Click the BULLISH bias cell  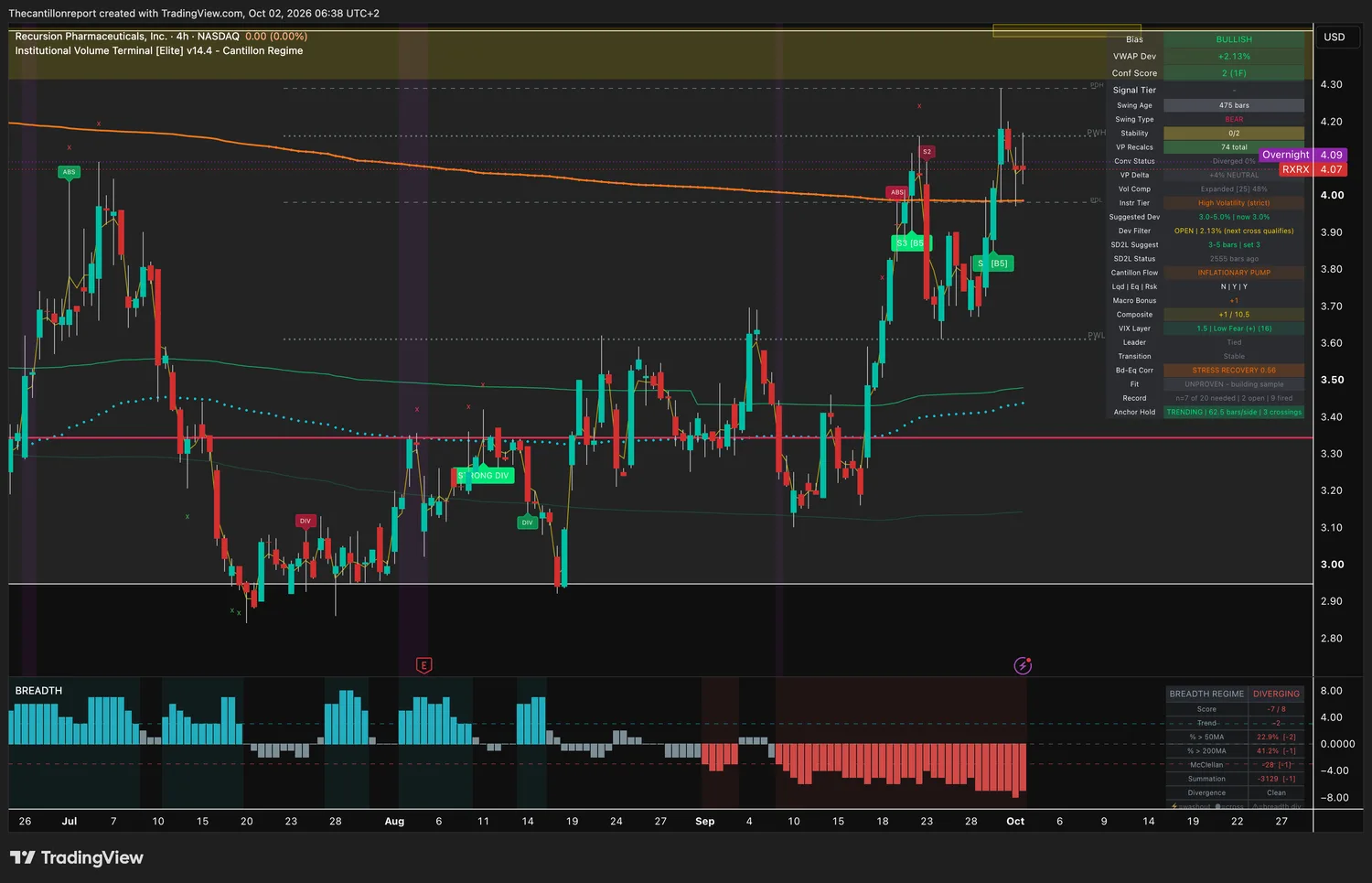1234,39
